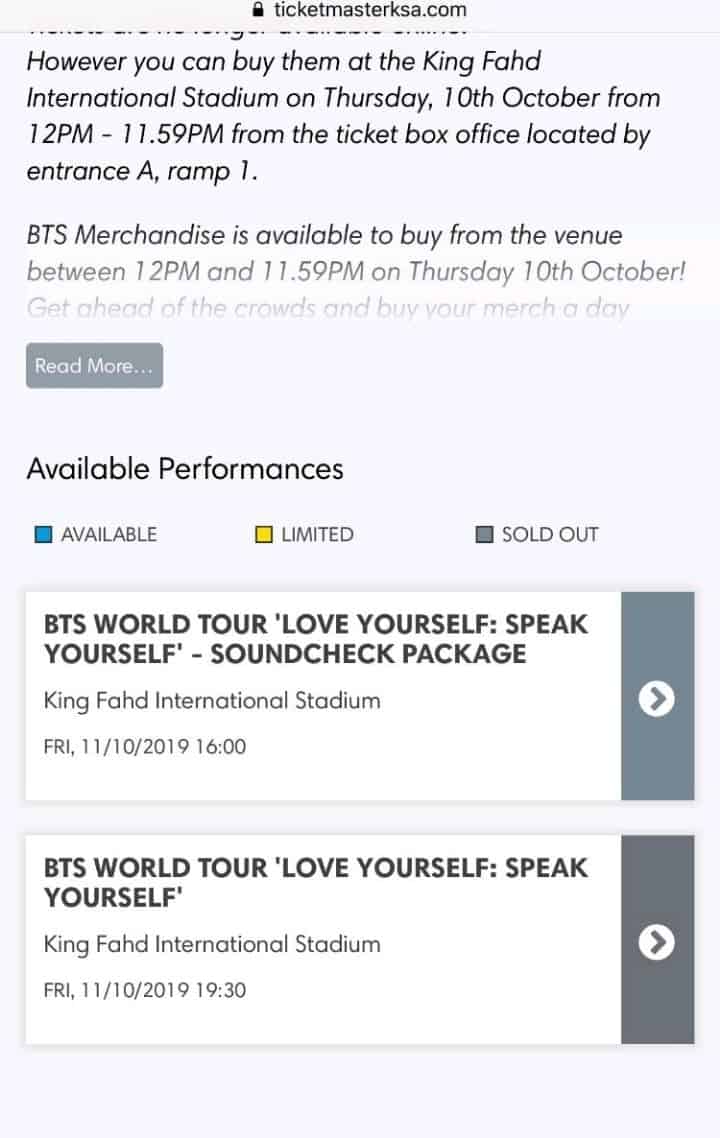Tap arrow icon on the 19:30 performance

pyautogui.click(x=657, y=941)
